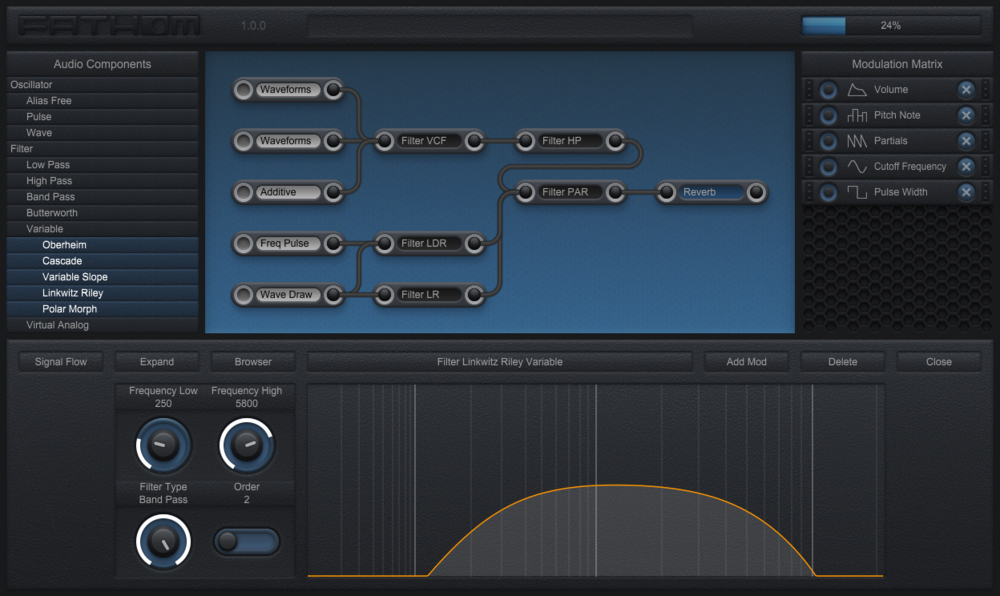Image resolution: width=1000 pixels, height=596 pixels.
Task: Click the output port of Wave Draw node
Action: [x=333, y=294]
